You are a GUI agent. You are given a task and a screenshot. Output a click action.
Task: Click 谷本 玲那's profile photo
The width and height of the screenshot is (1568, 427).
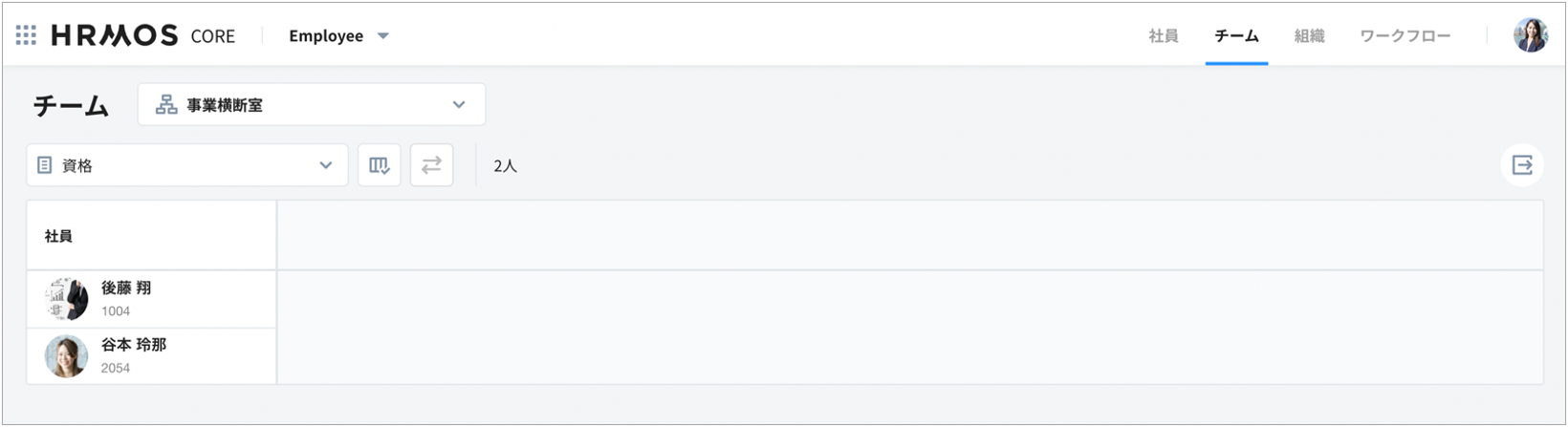pyautogui.click(x=67, y=356)
